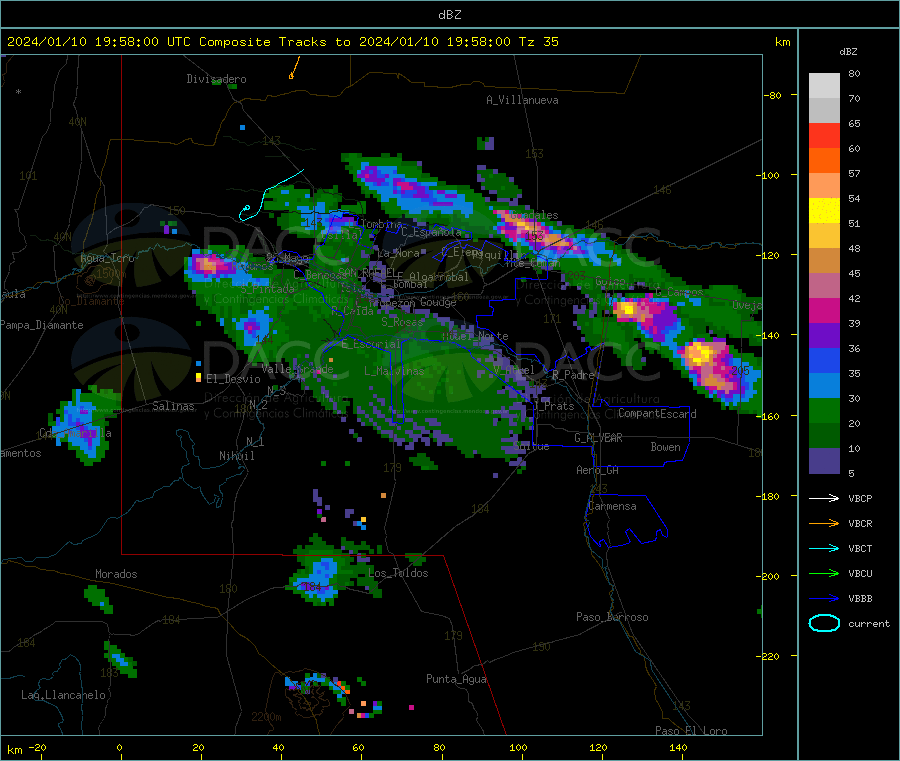The width and height of the screenshot is (900, 761).
Task: Click the 100 km horizontal axis tick
Action: coord(518,748)
